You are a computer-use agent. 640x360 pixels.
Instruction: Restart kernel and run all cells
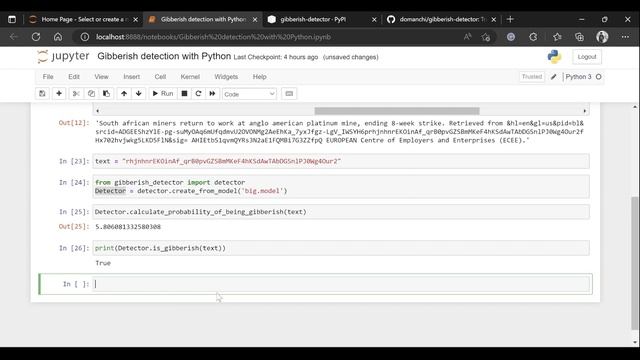[212, 93]
